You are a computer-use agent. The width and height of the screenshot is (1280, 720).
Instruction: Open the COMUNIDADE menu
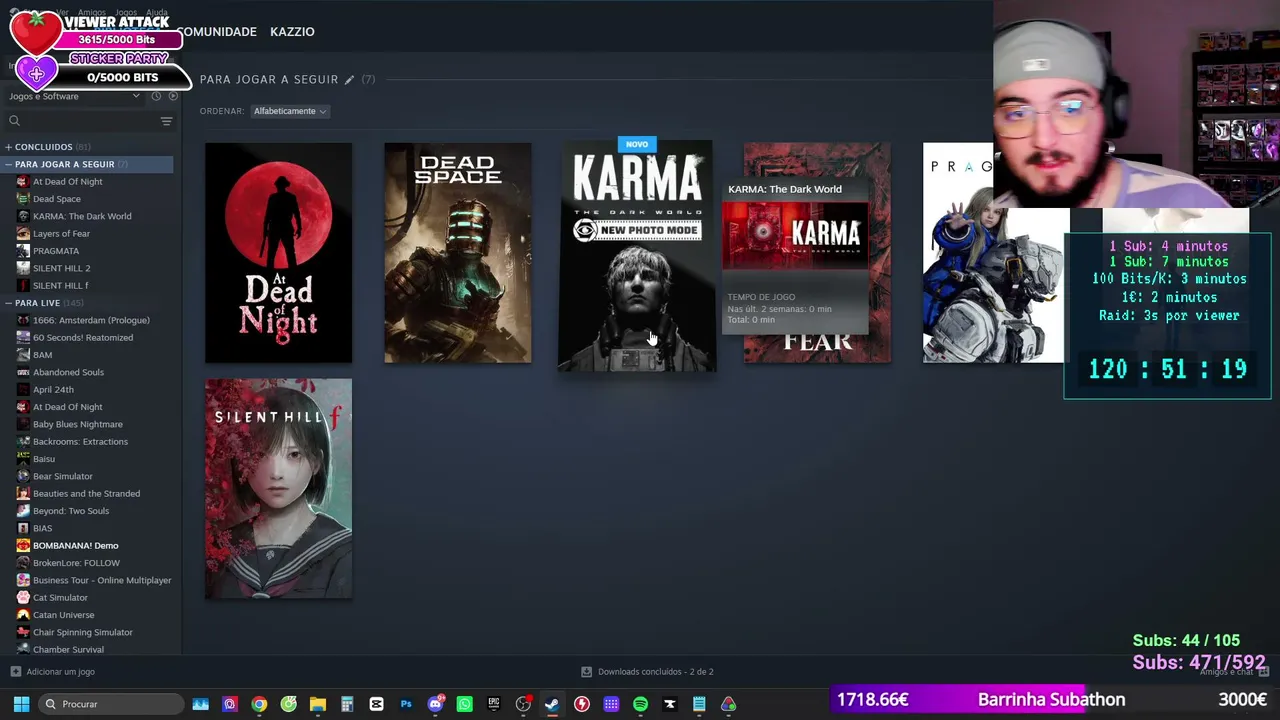click(218, 32)
